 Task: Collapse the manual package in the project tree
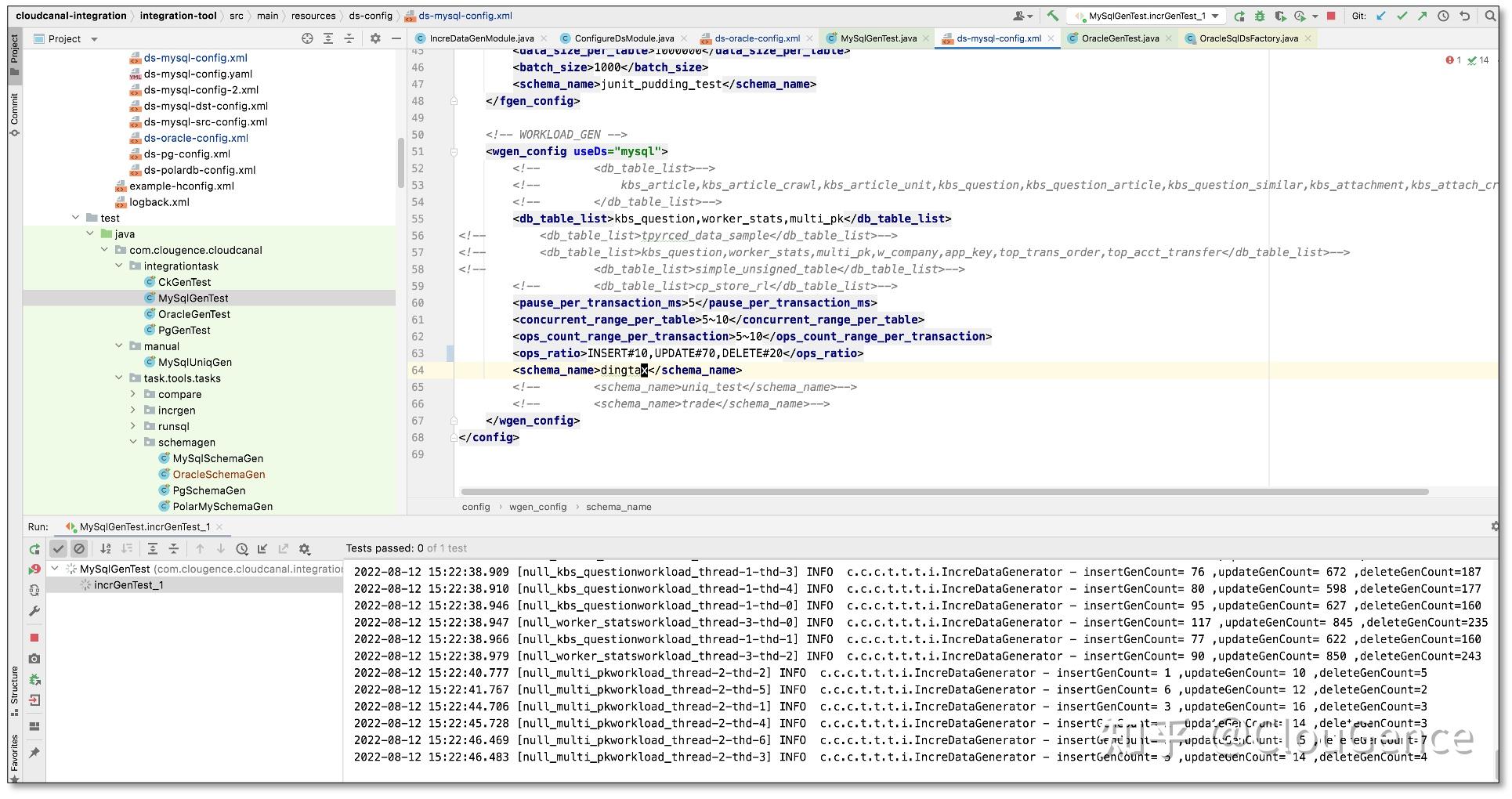coord(119,345)
